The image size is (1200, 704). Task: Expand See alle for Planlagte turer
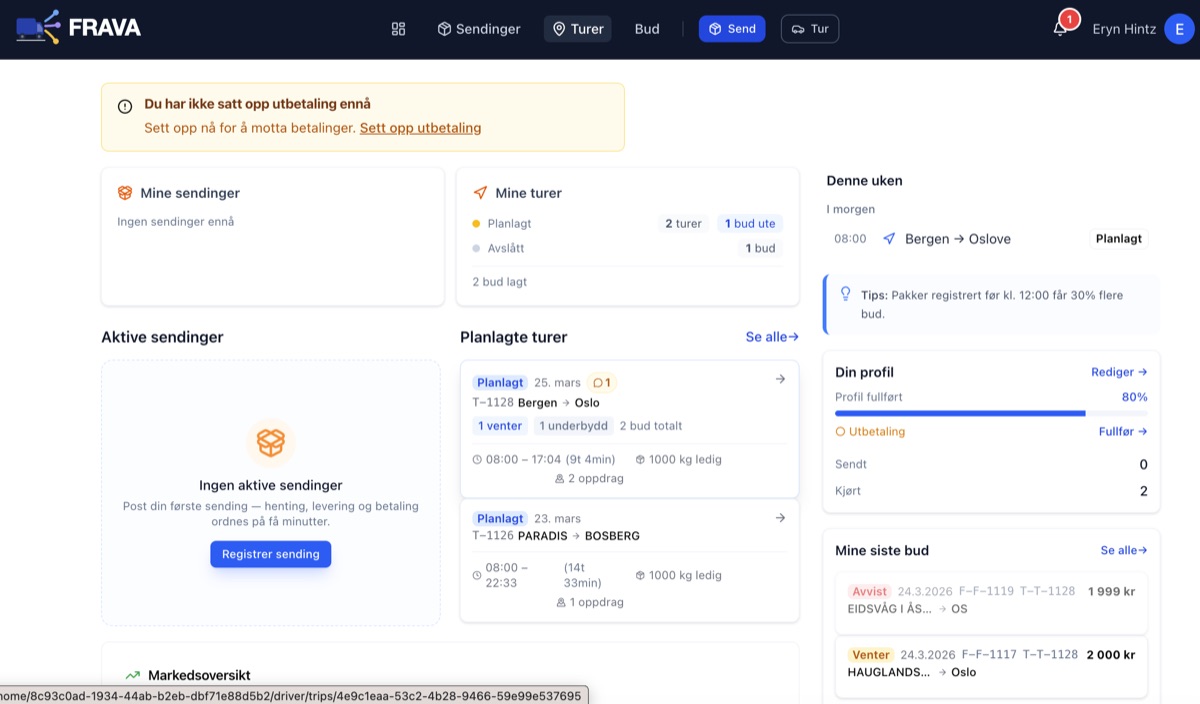click(771, 337)
